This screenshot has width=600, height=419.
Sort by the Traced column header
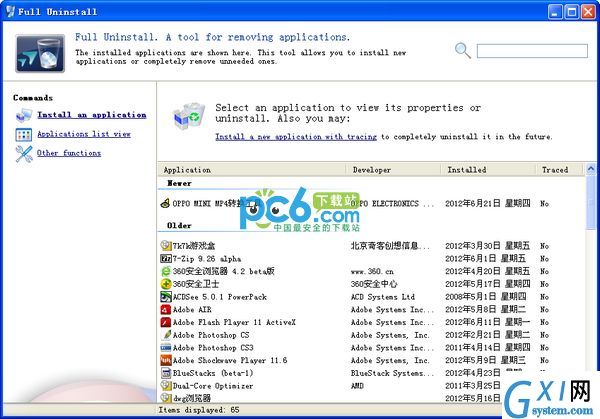click(x=559, y=170)
